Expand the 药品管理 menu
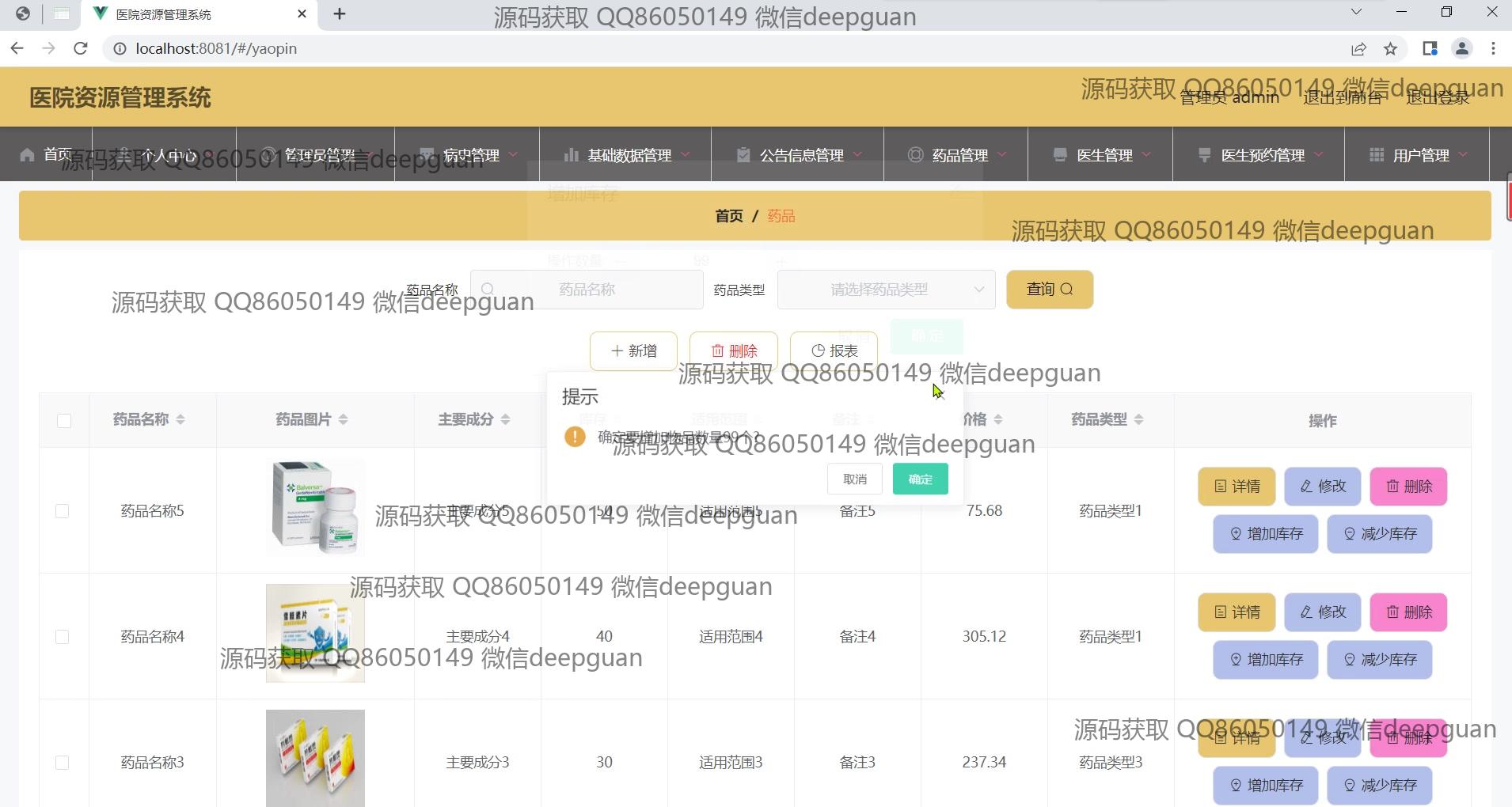 coord(956,155)
